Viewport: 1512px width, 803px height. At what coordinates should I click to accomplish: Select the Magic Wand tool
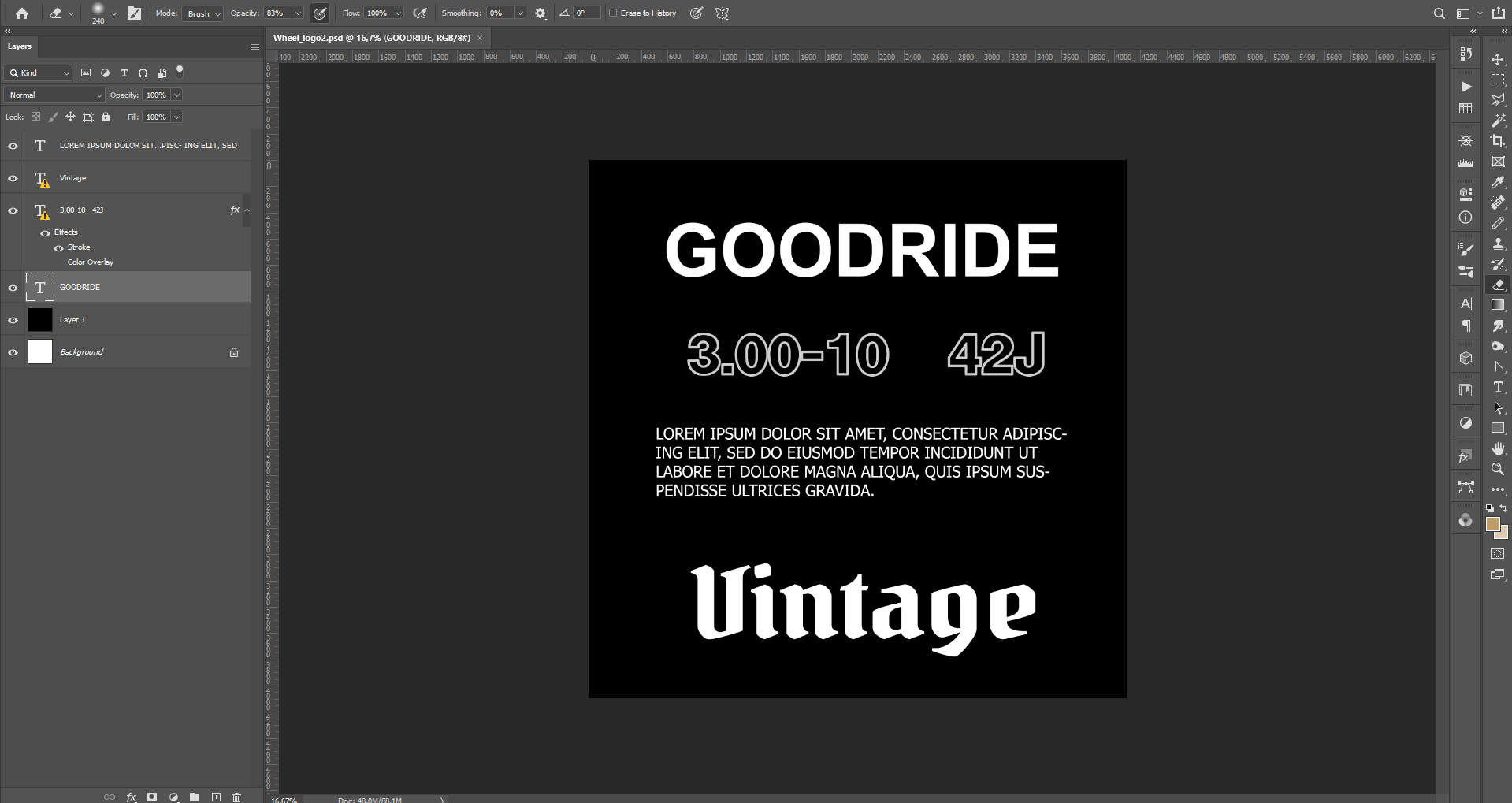1497,121
